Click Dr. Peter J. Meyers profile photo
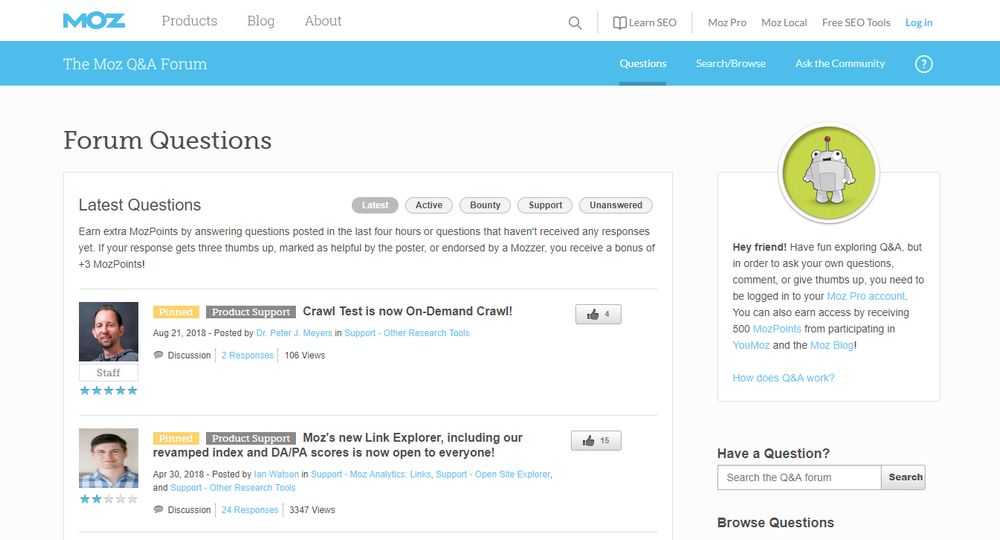 coord(108,332)
